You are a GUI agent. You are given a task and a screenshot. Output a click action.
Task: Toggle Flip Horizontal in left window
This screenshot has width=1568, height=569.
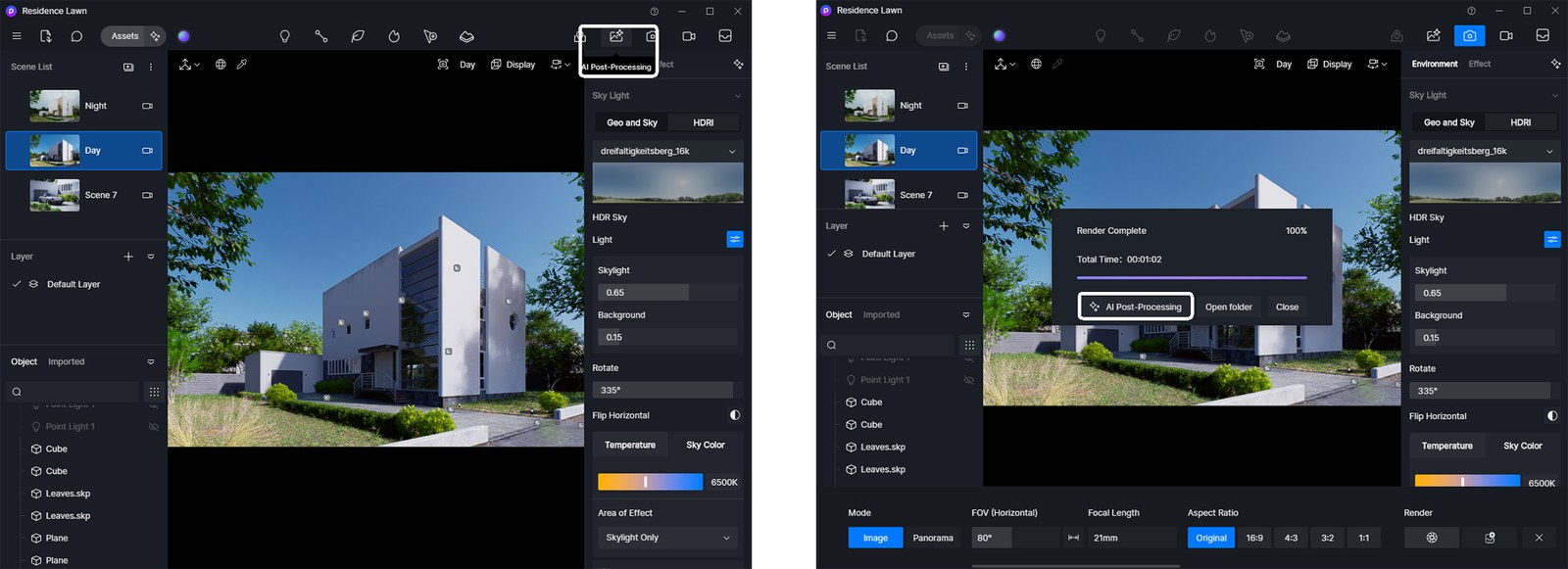click(x=735, y=415)
